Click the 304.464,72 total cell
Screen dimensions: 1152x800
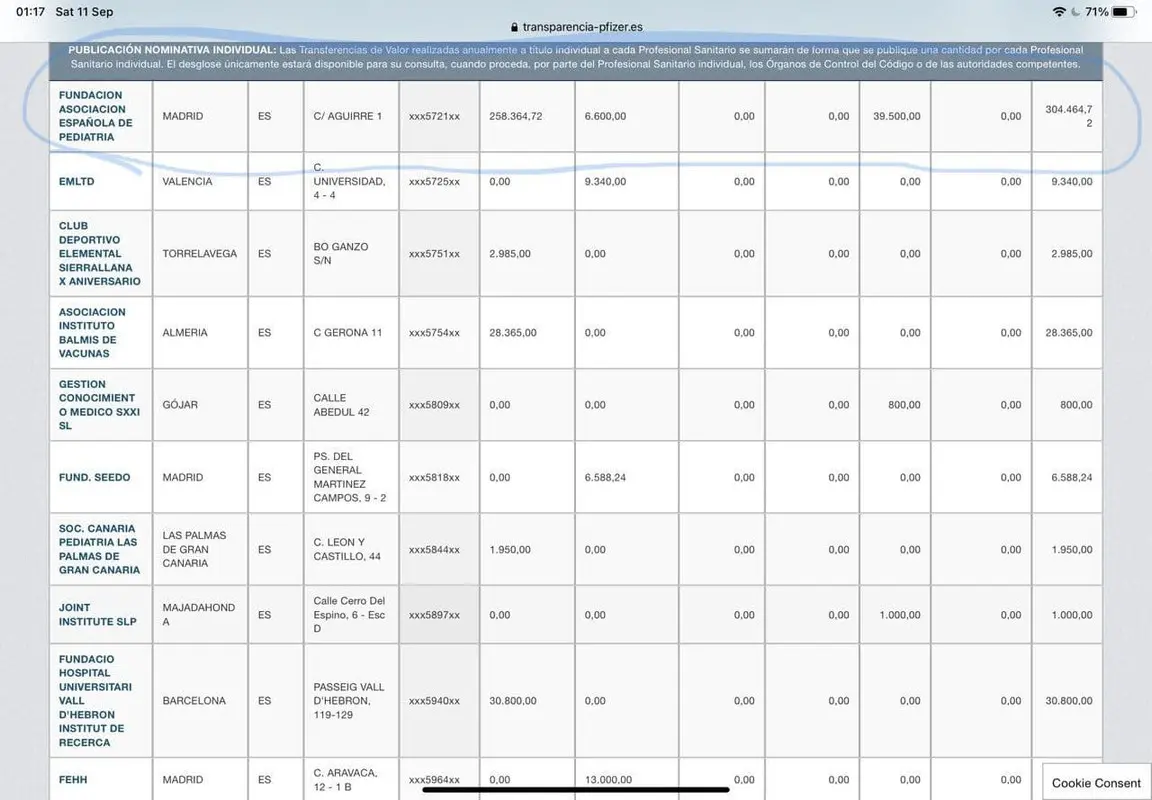click(x=1067, y=116)
